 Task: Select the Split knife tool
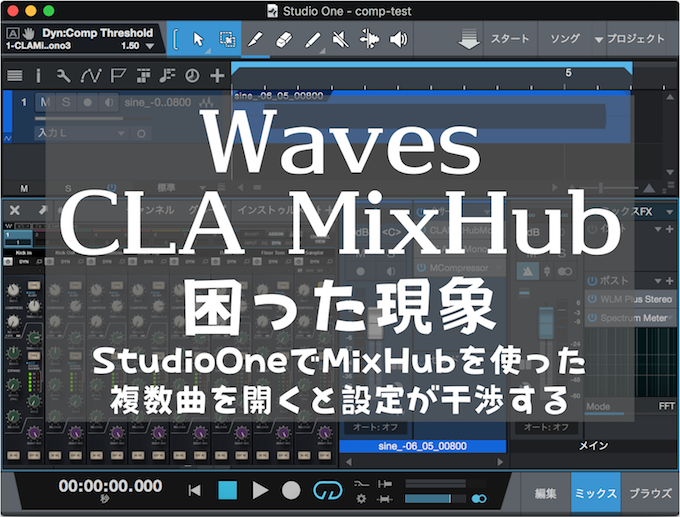pyautogui.click(x=255, y=39)
